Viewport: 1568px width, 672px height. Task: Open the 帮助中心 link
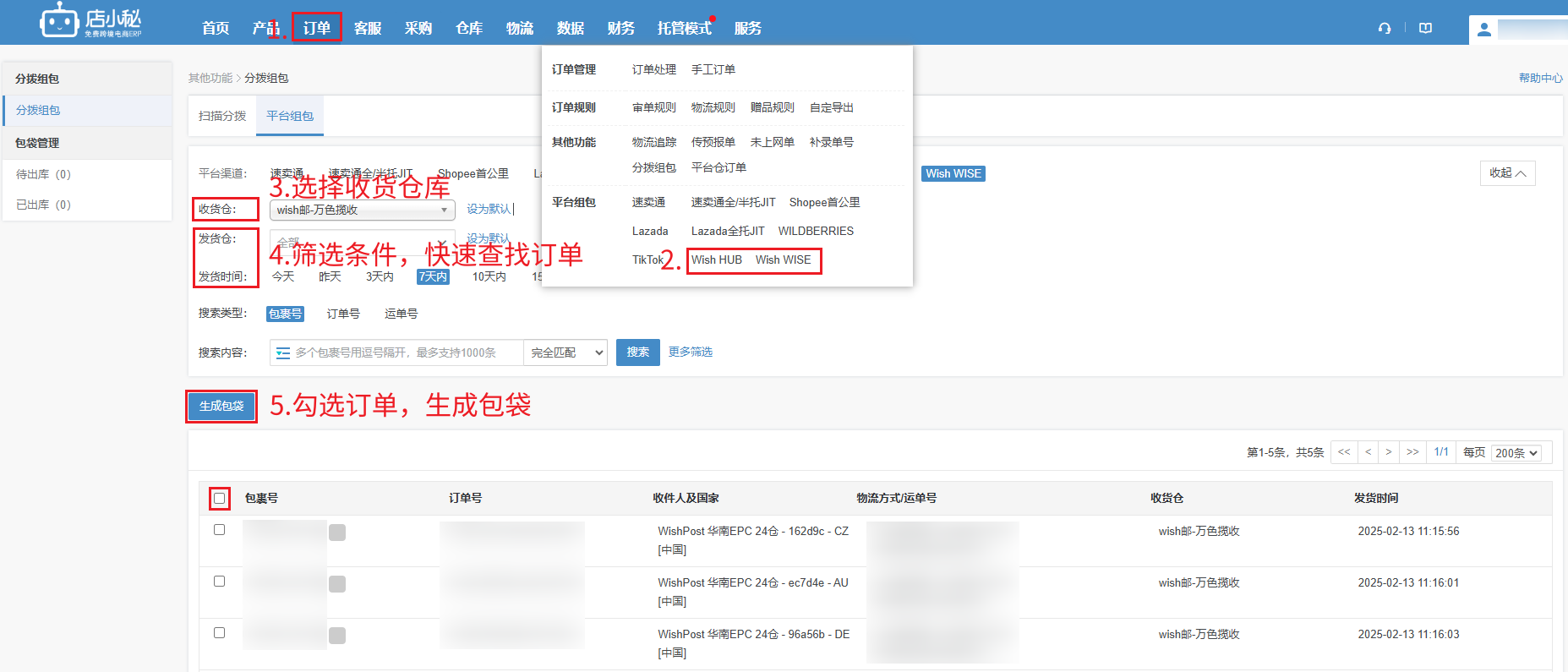tap(1540, 78)
